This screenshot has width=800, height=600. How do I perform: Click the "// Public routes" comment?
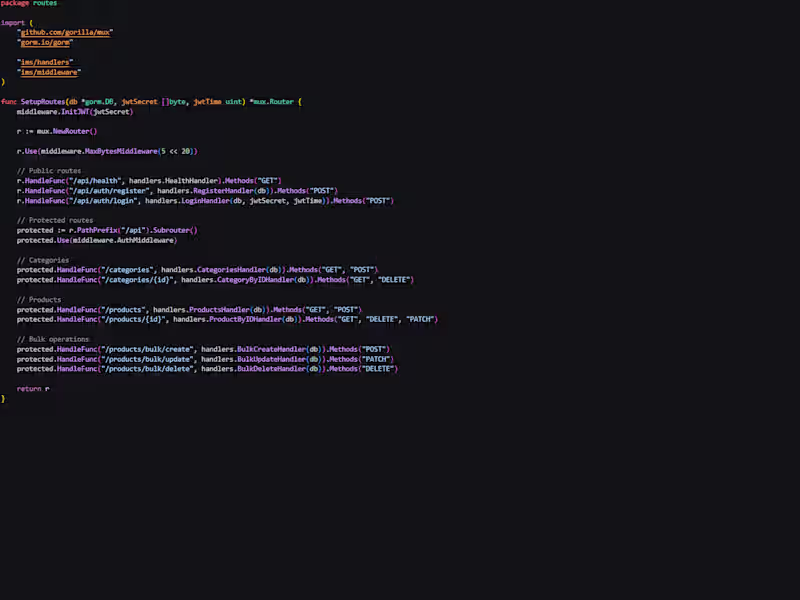[49, 170]
